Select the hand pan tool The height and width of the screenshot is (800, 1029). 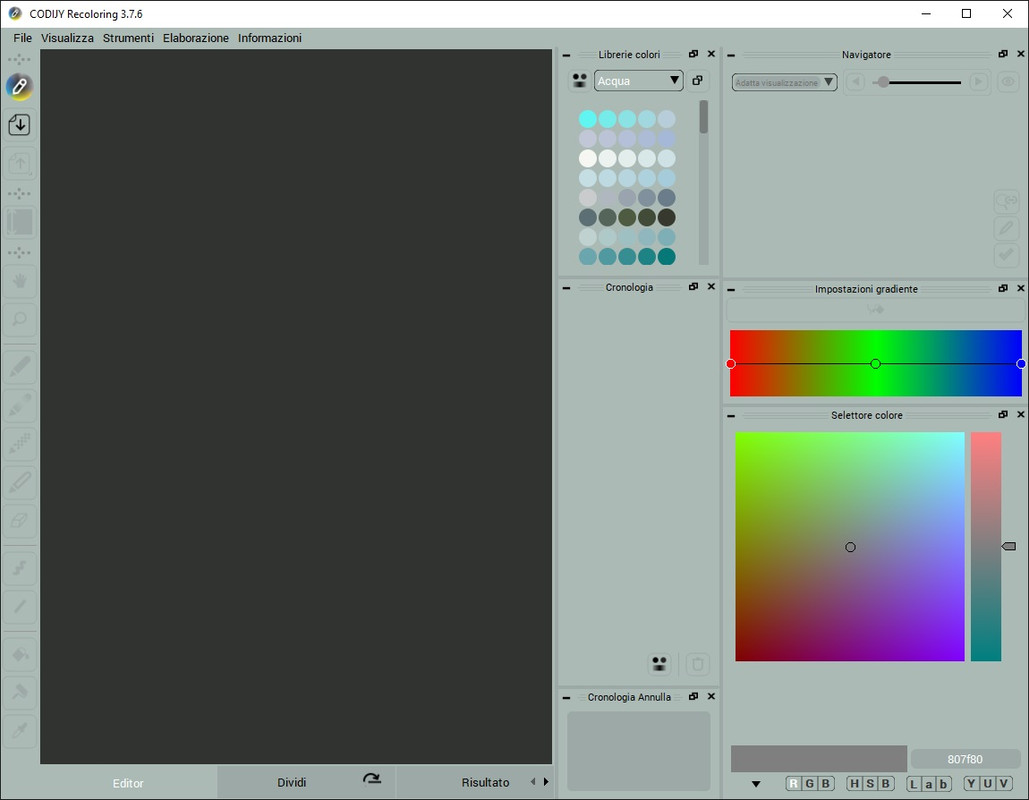pyautogui.click(x=19, y=281)
